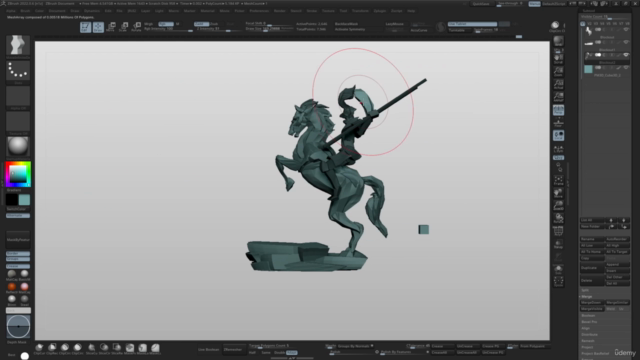This screenshot has height=360, width=640.
Task: Click the Move view icon
Action: [558, 193]
